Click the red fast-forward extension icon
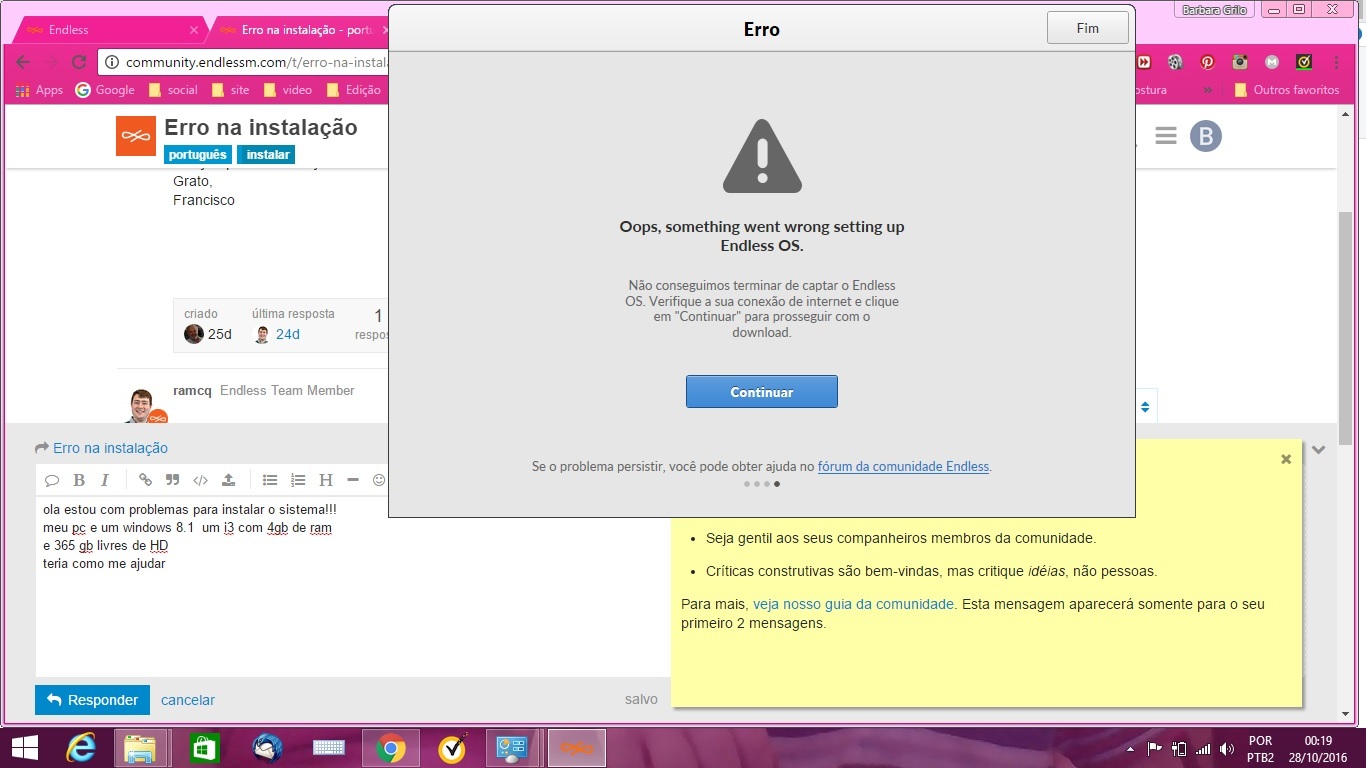 [x=1145, y=62]
